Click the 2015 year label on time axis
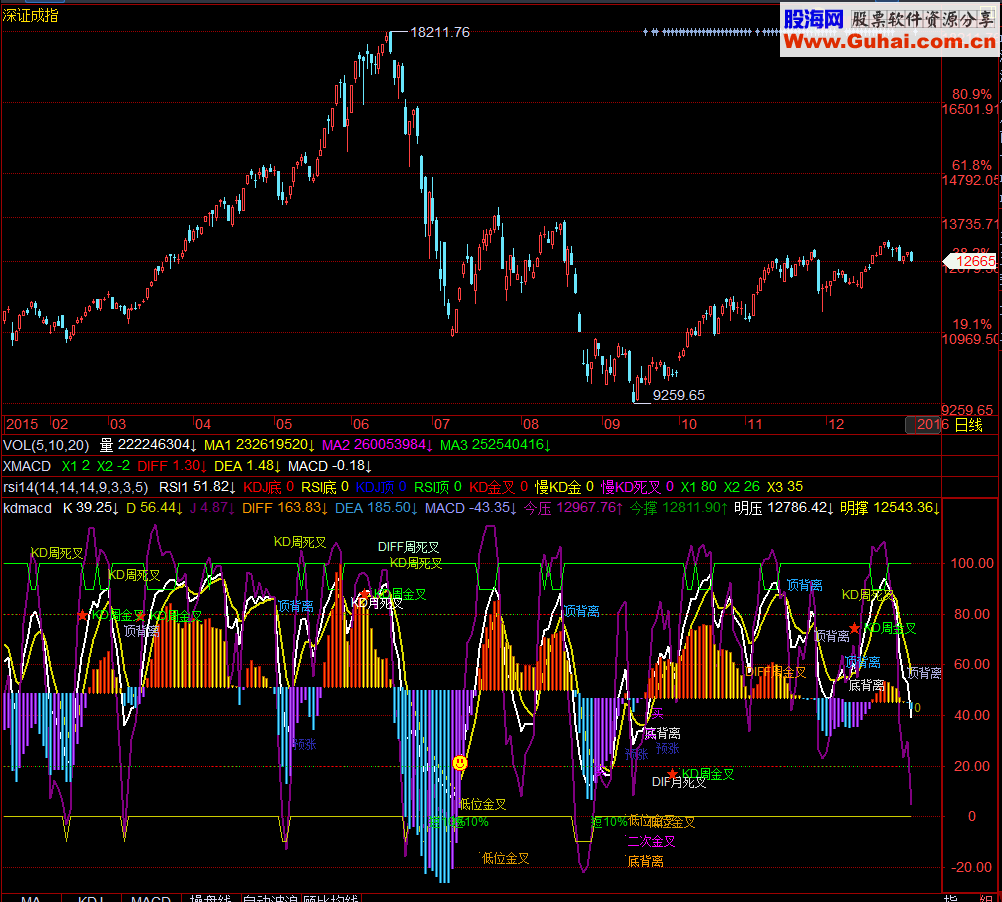The image size is (1002, 902). (22, 424)
